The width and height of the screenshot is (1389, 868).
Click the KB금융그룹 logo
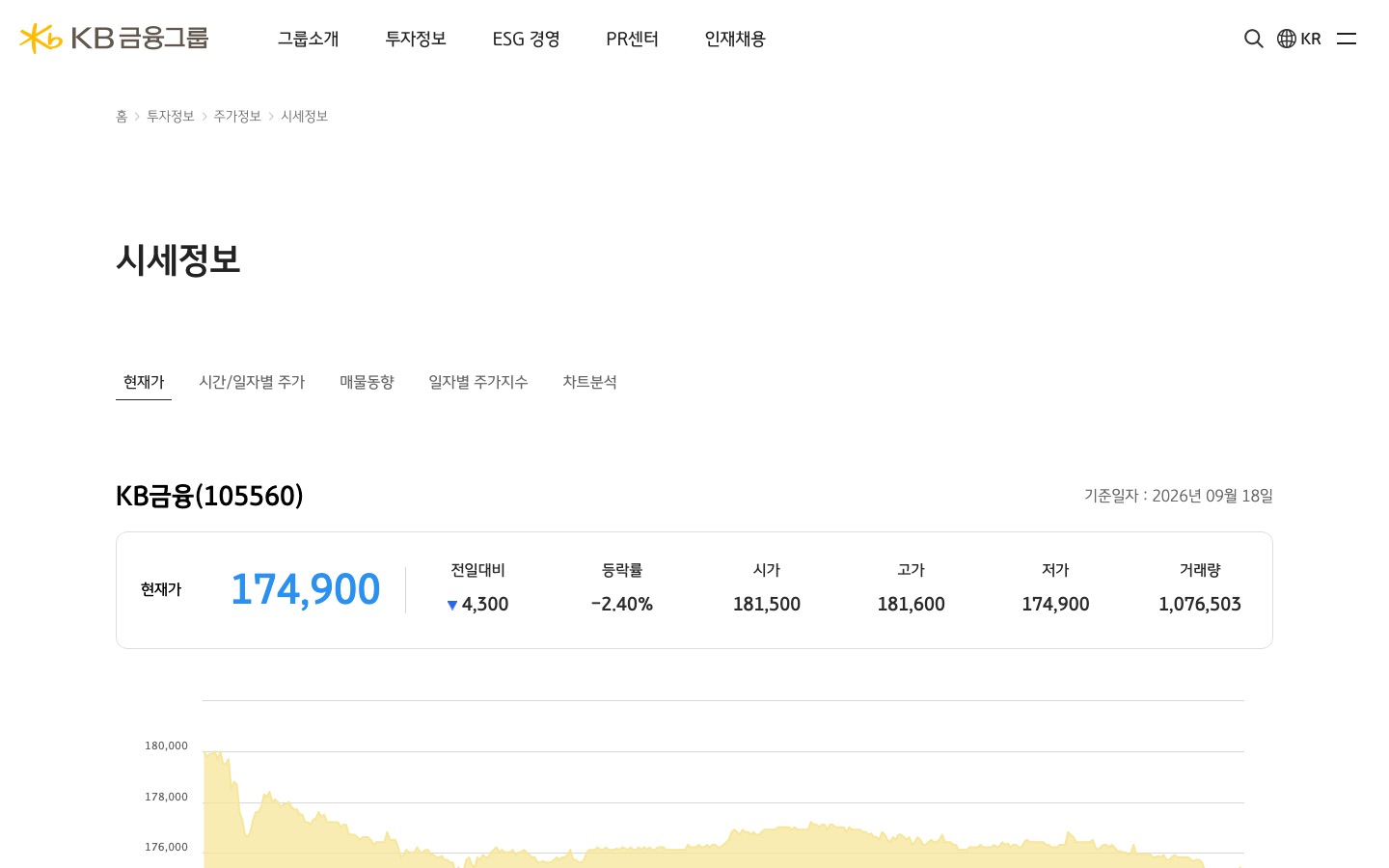[x=114, y=39]
